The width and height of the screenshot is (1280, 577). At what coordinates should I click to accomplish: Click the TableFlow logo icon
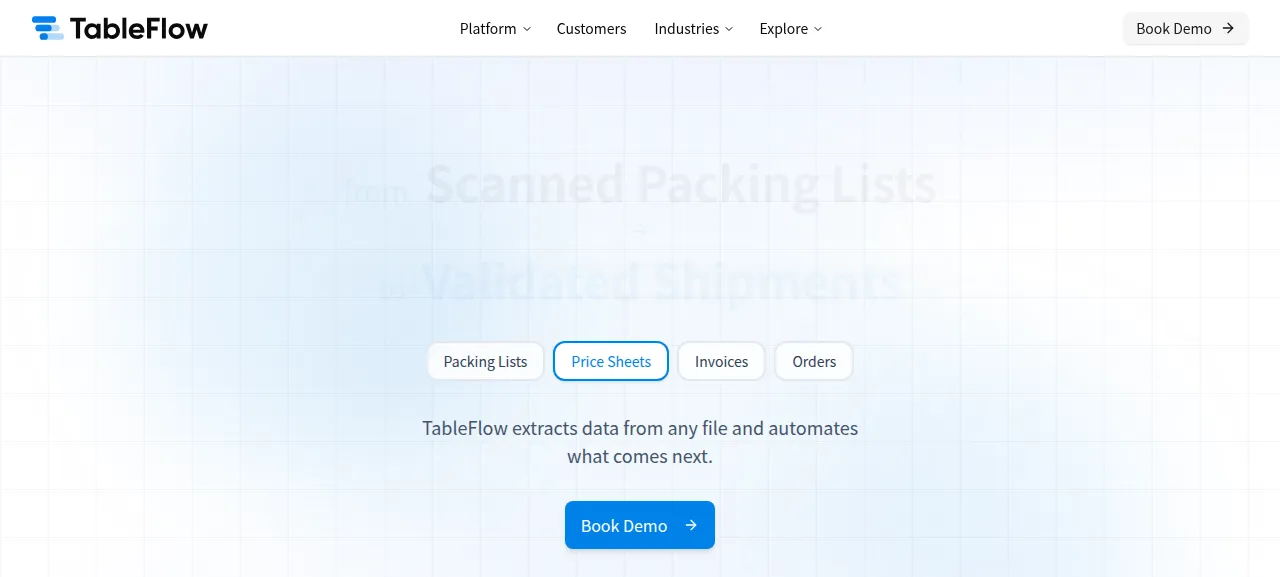(x=47, y=28)
